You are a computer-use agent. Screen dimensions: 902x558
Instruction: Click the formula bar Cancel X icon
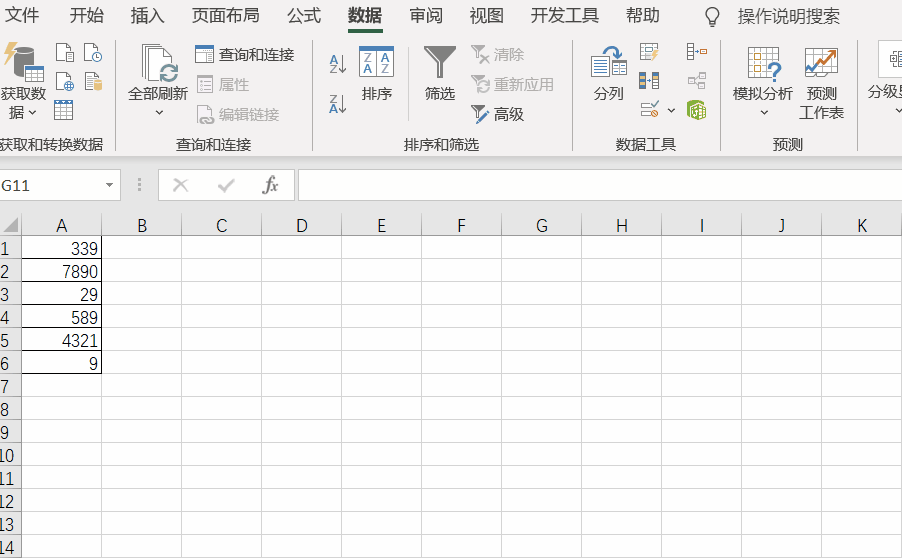[181, 185]
